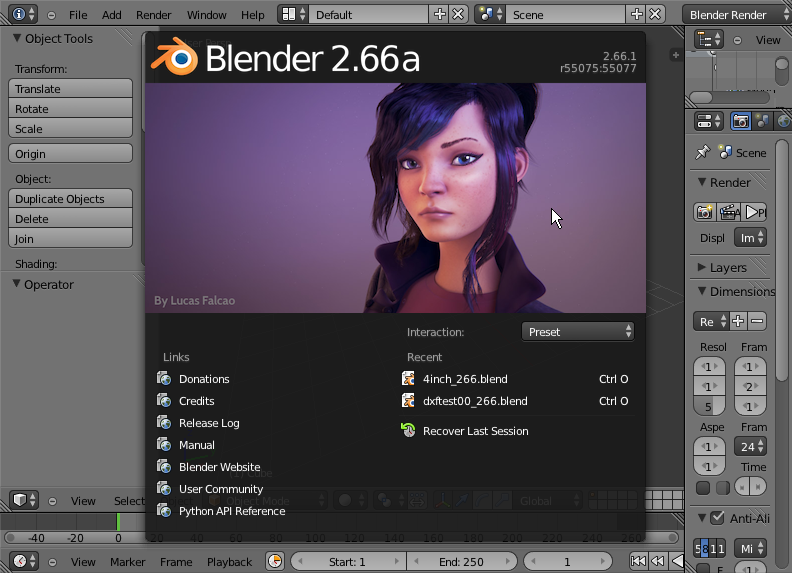Open 4inch_266.blend recent file
The height and width of the screenshot is (573, 792).
point(517,379)
